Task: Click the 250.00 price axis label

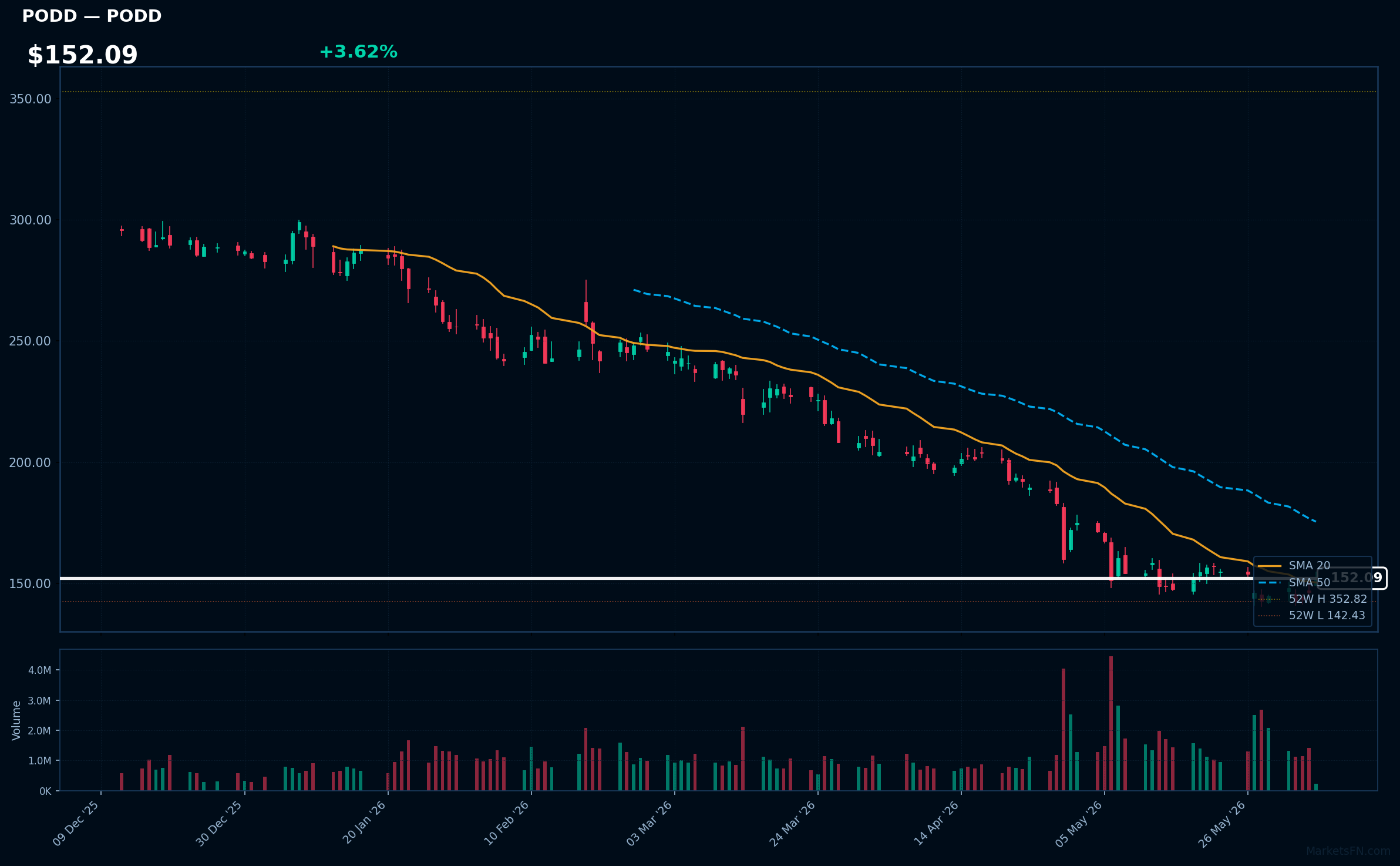Action: pos(31,341)
